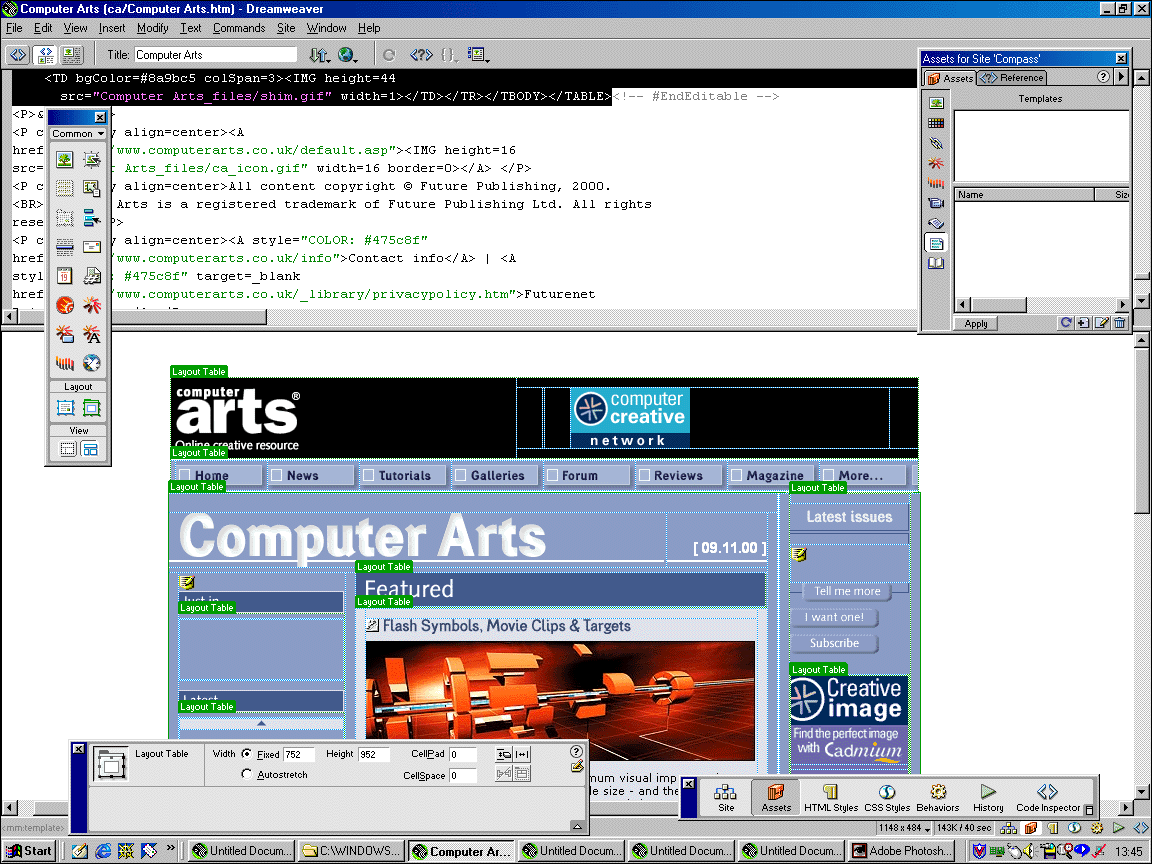Expand Property inspector with bottom arrow
The image size is (1152, 864).
(577, 827)
